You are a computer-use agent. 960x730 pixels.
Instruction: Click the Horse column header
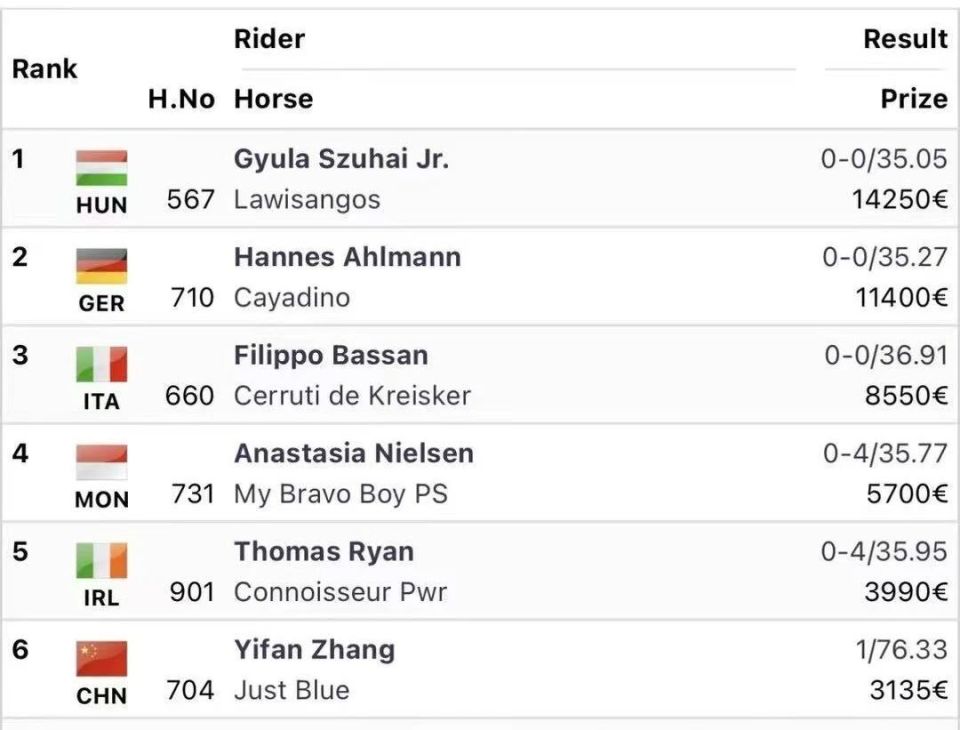pyautogui.click(x=273, y=99)
